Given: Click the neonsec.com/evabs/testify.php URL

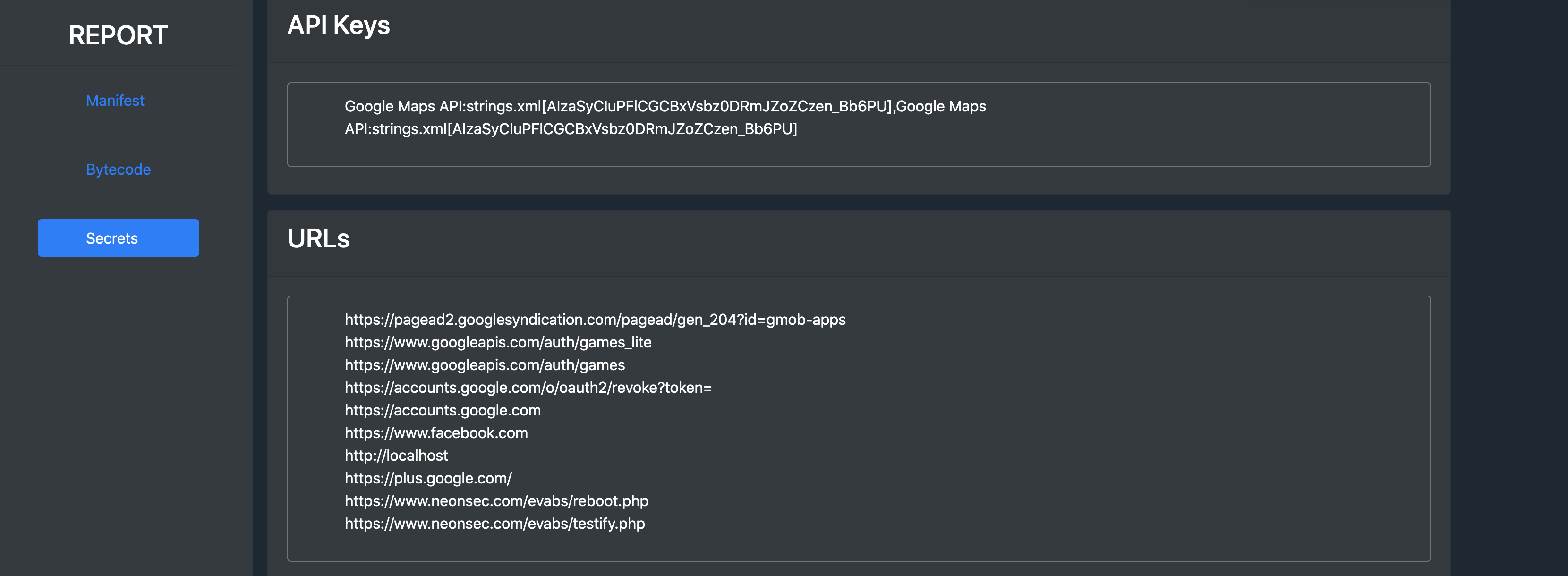Looking at the screenshot, I should pyautogui.click(x=494, y=524).
